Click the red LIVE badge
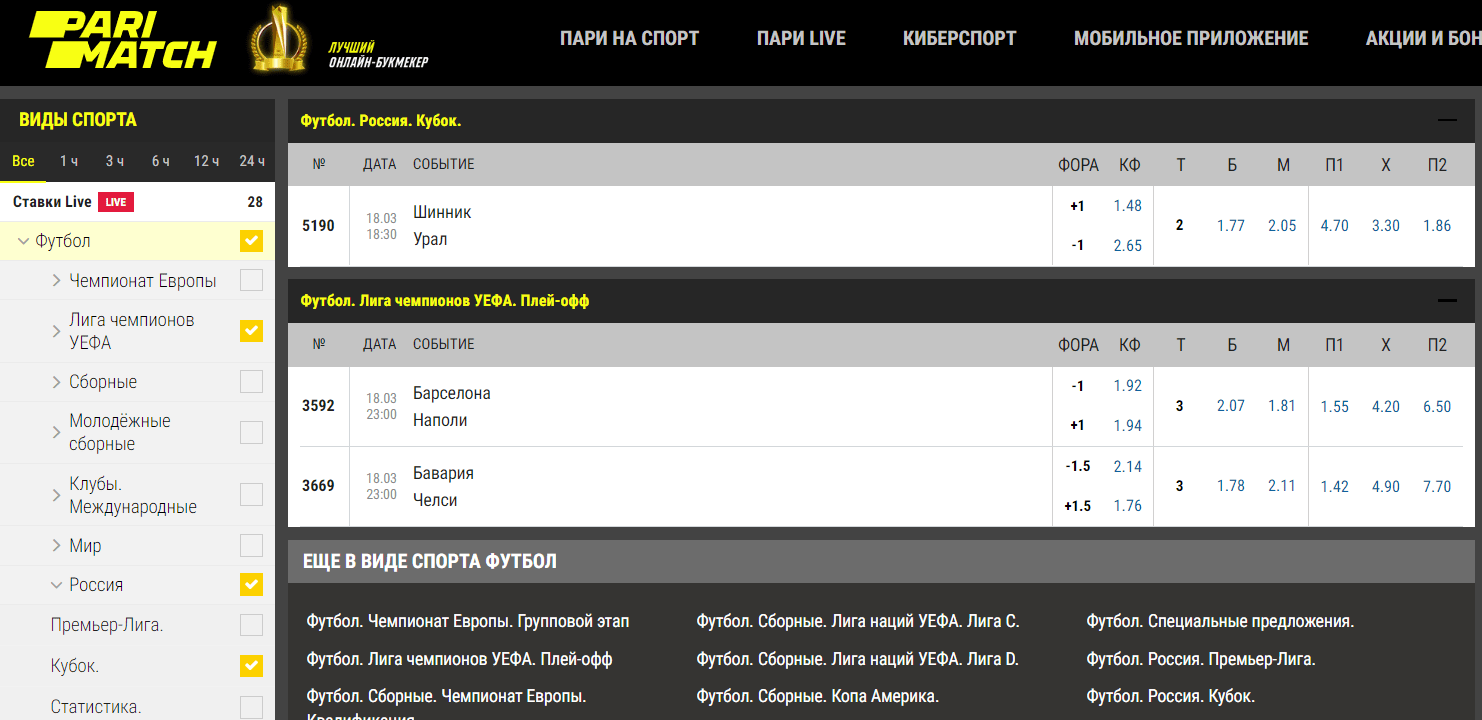 pos(115,202)
